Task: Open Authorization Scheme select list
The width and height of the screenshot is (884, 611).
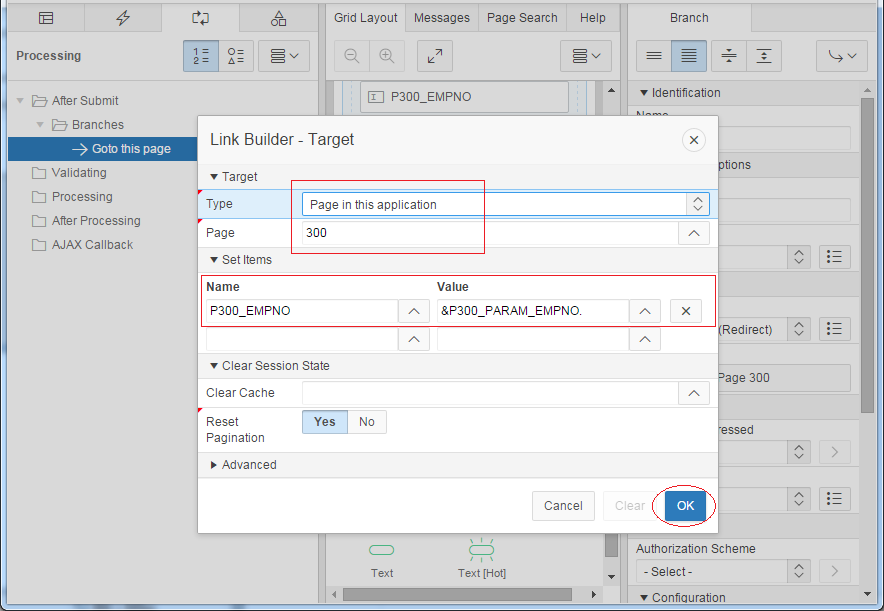Action: pyautogui.click(x=723, y=572)
